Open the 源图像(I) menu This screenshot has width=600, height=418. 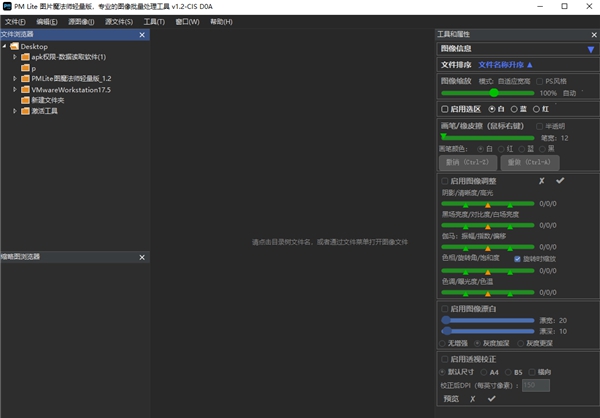(x=81, y=22)
